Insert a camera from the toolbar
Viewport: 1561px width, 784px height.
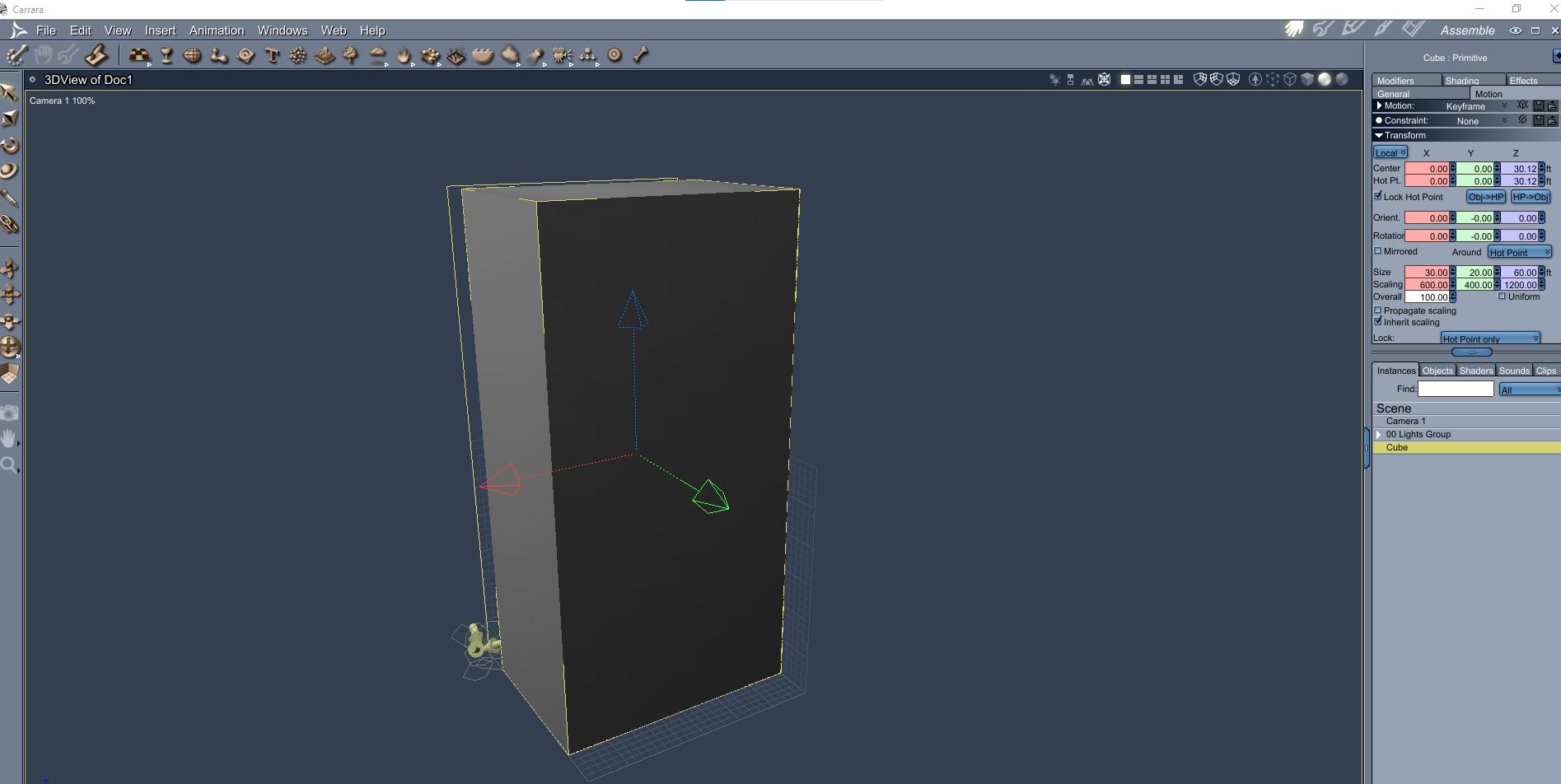coord(562,55)
